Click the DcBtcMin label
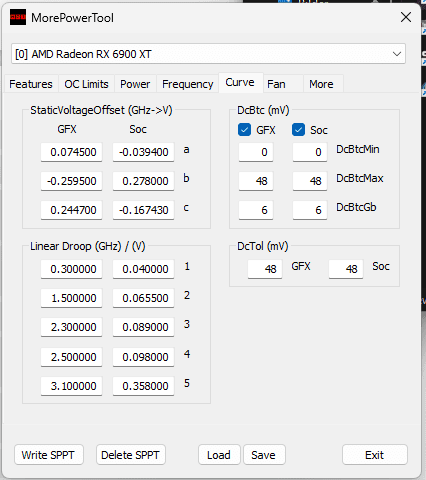This screenshot has height=480, width=426. (358, 149)
